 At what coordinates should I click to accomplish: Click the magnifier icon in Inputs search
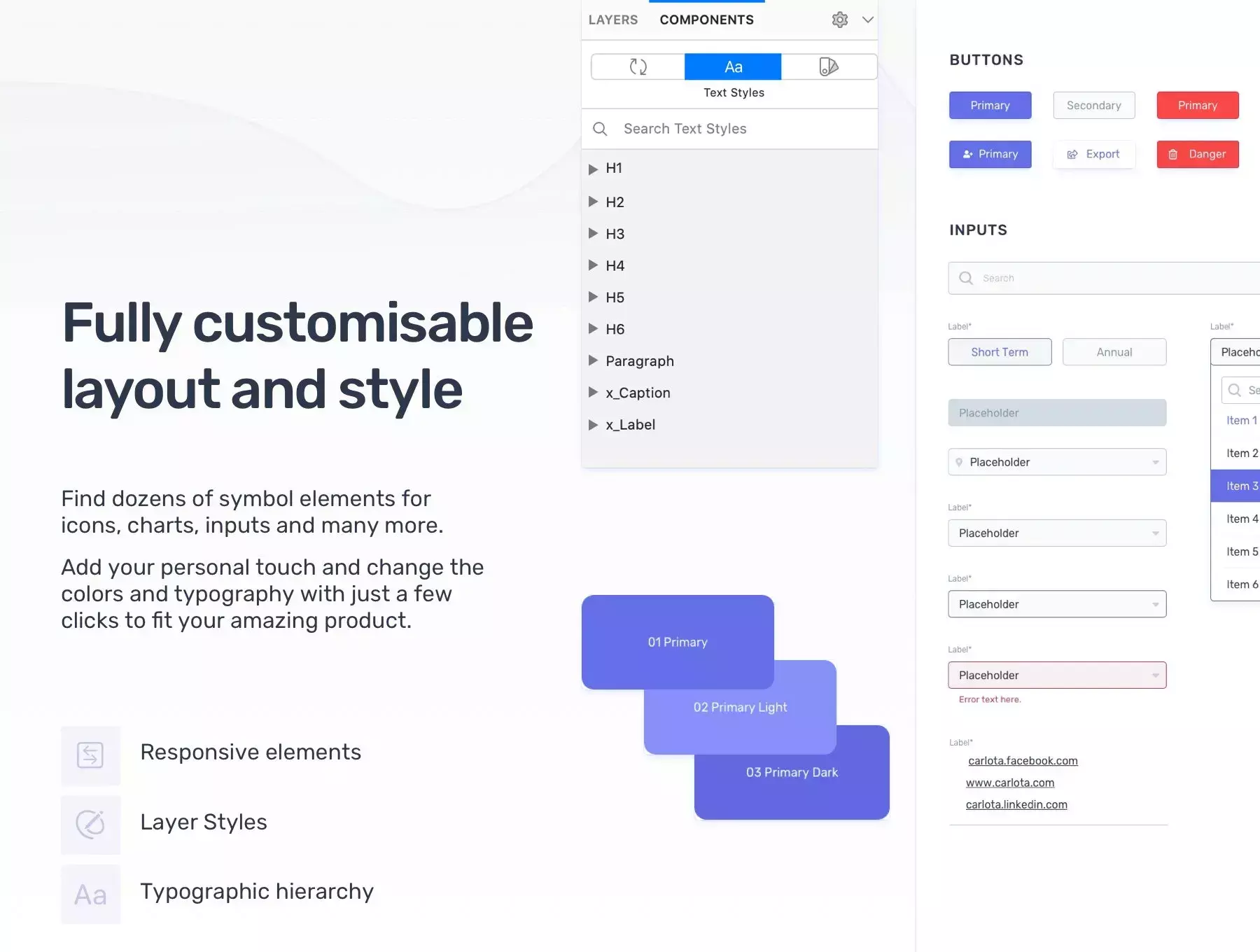[x=966, y=278]
